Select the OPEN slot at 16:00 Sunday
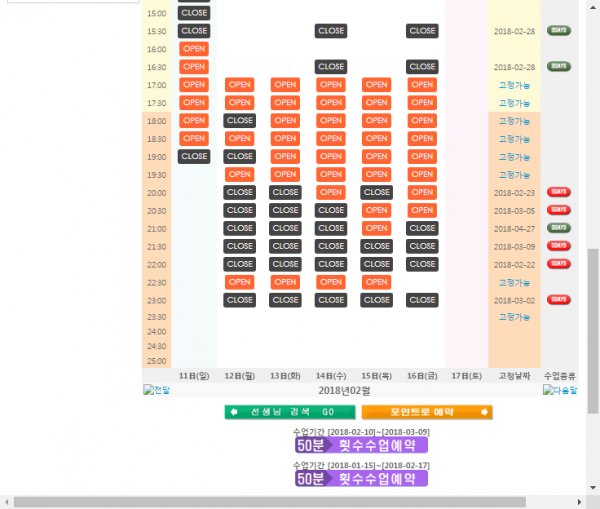This screenshot has height=509, width=600. click(x=194, y=49)
